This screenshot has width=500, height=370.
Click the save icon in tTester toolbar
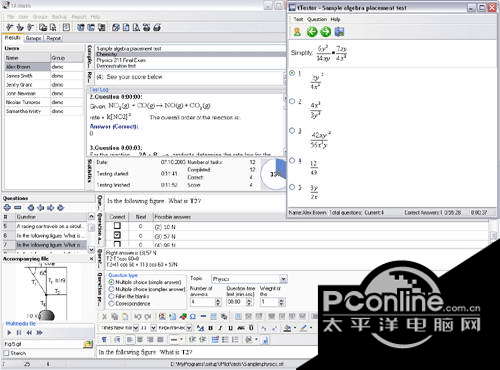click(x=339, y=32)
